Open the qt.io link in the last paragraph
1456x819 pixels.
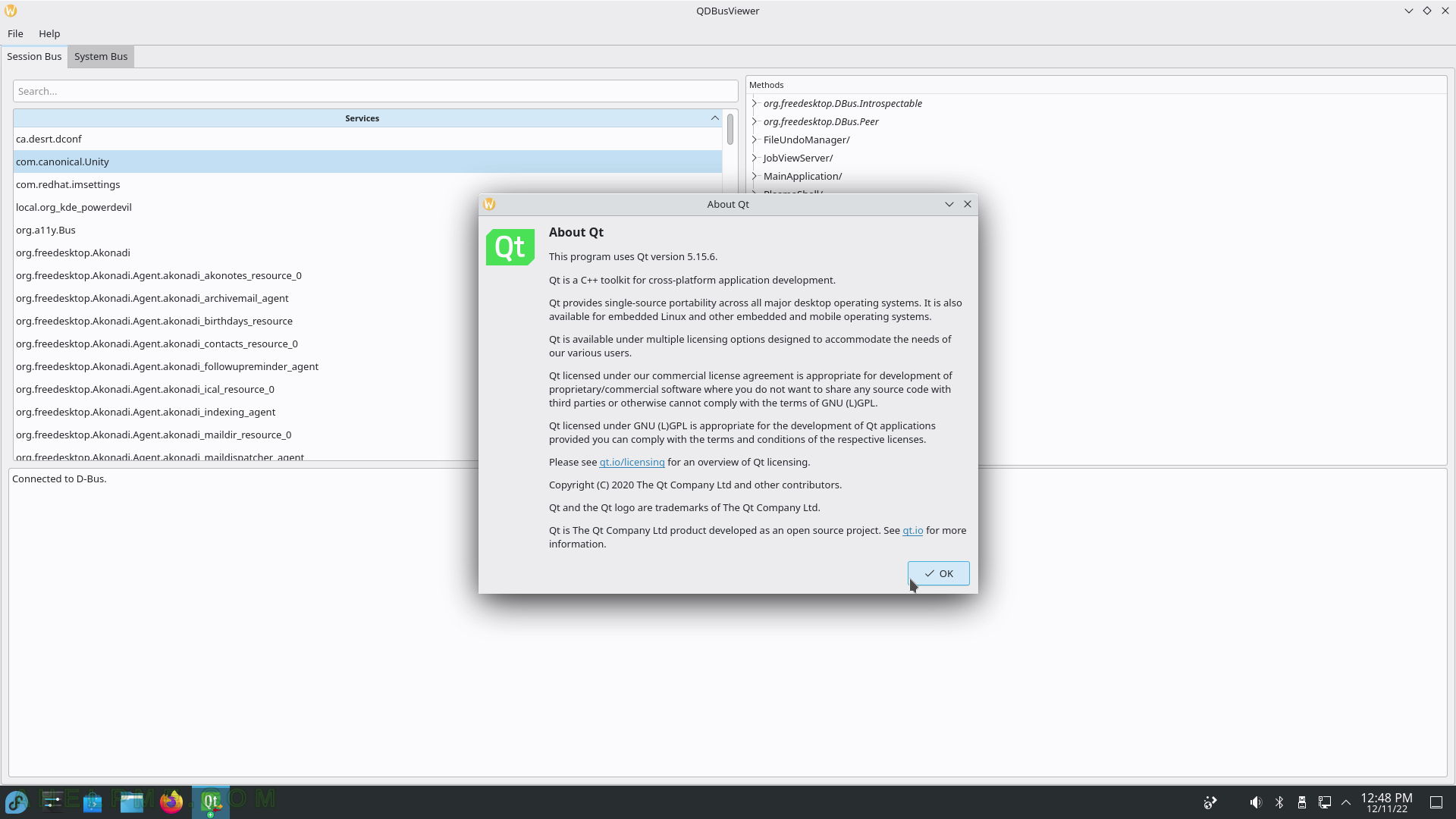coord(912,530)
